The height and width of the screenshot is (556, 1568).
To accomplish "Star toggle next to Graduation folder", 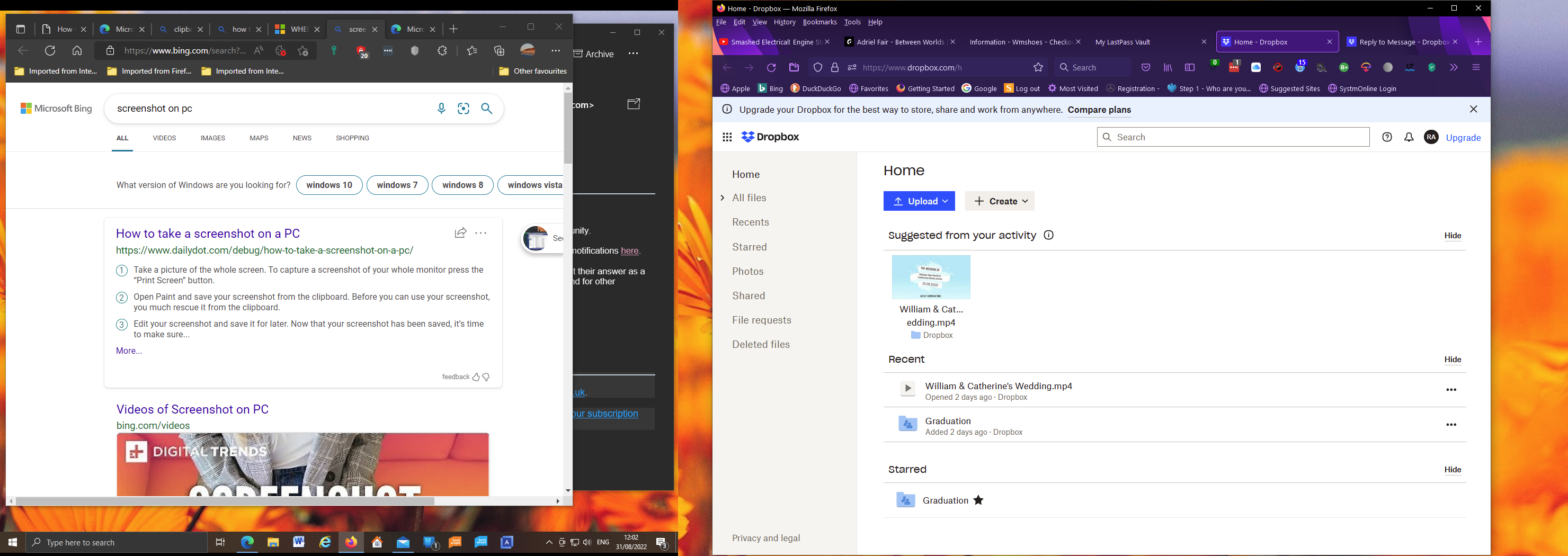I will pyautogui.click(x=979, y=500).
